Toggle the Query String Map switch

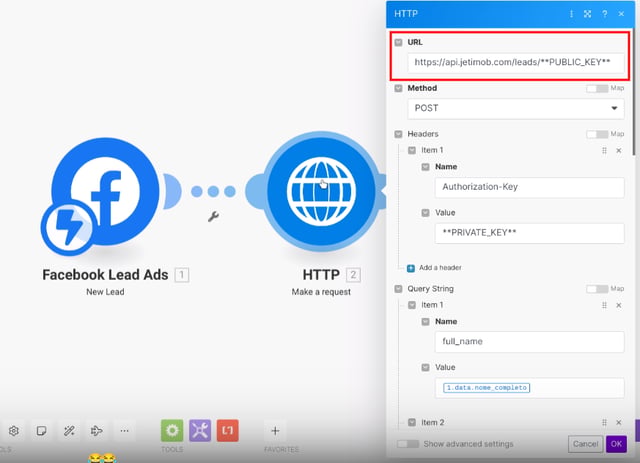pyautogui.click(x=597, y=289)
